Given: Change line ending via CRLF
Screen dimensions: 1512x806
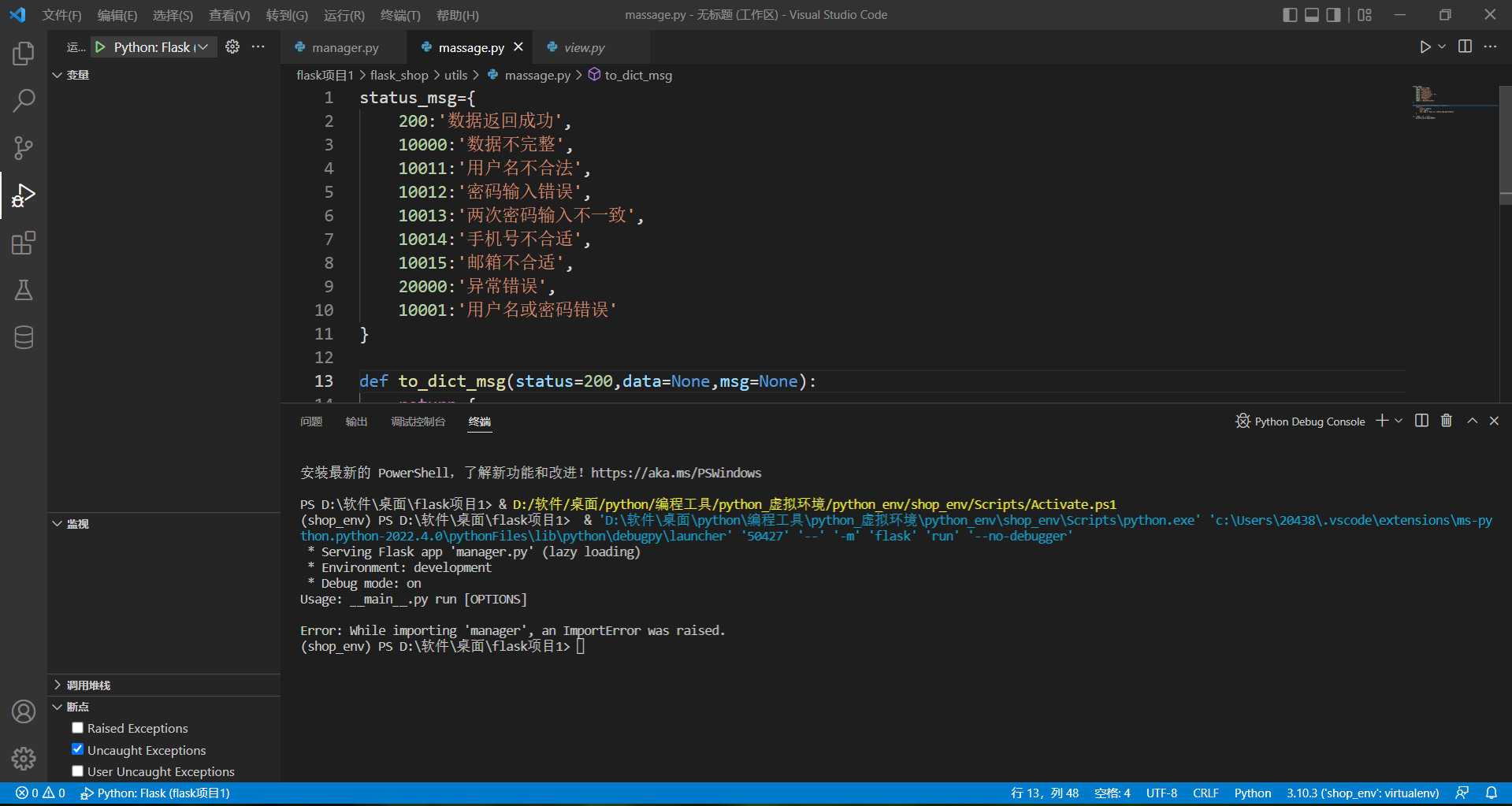Looking at the screenshot, I should tap(1206, 793).
